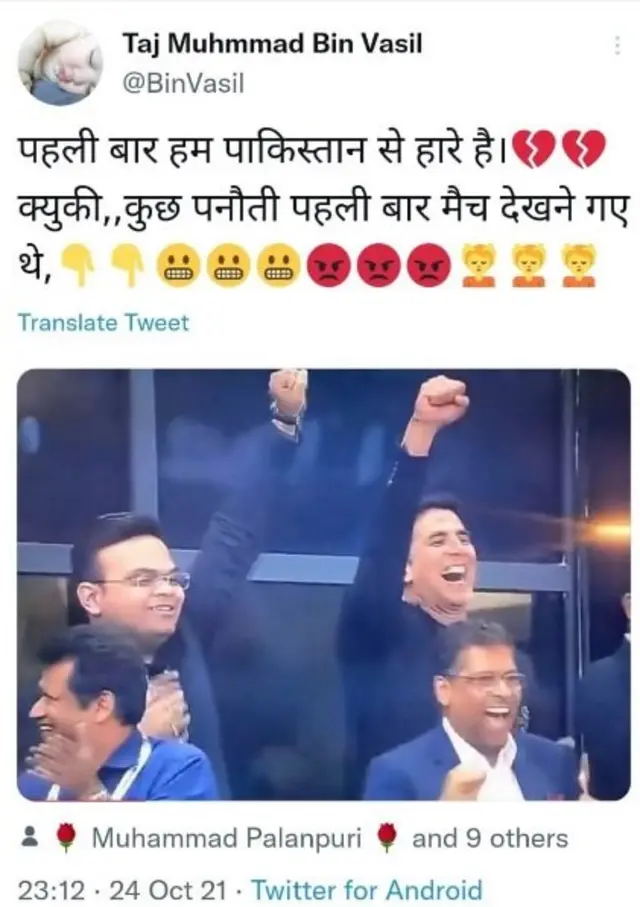640x907 pixels.
Task: Open Taj Muhmmad Bin Vasil's profile avatar
Action: [60, 62]
